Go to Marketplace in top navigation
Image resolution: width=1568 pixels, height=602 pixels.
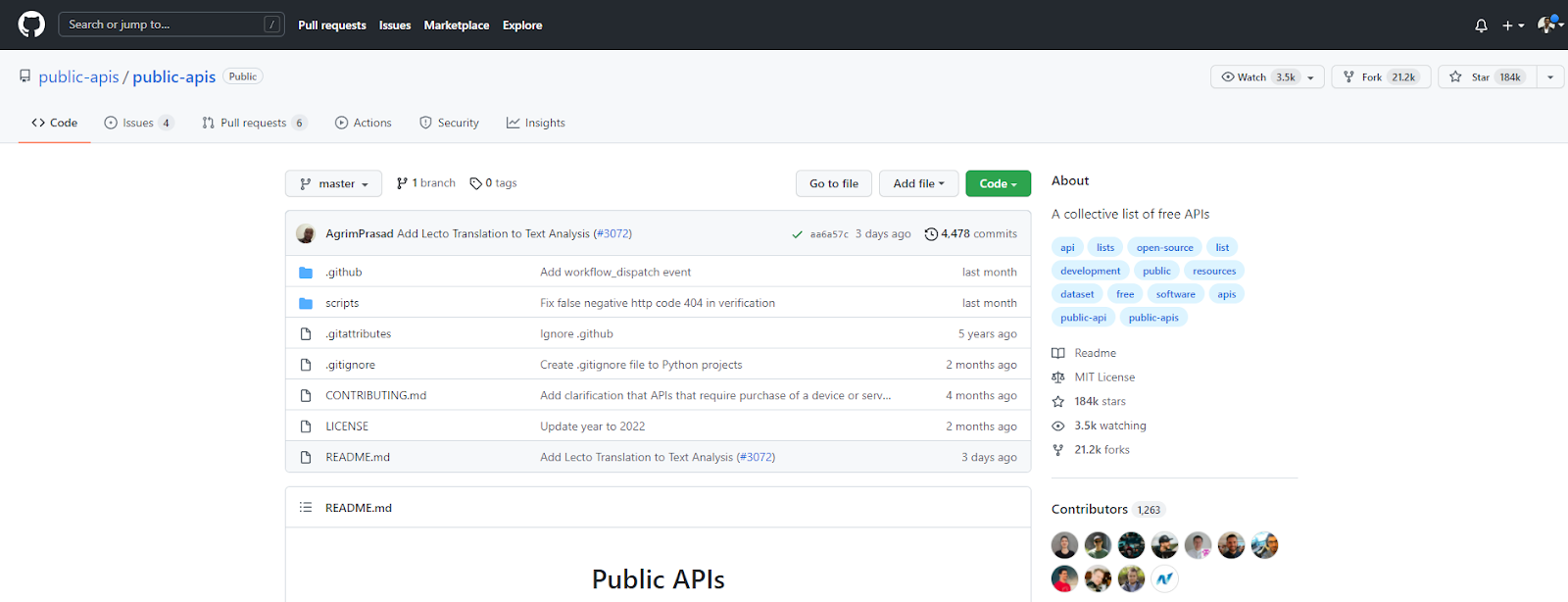pos(457,25)
